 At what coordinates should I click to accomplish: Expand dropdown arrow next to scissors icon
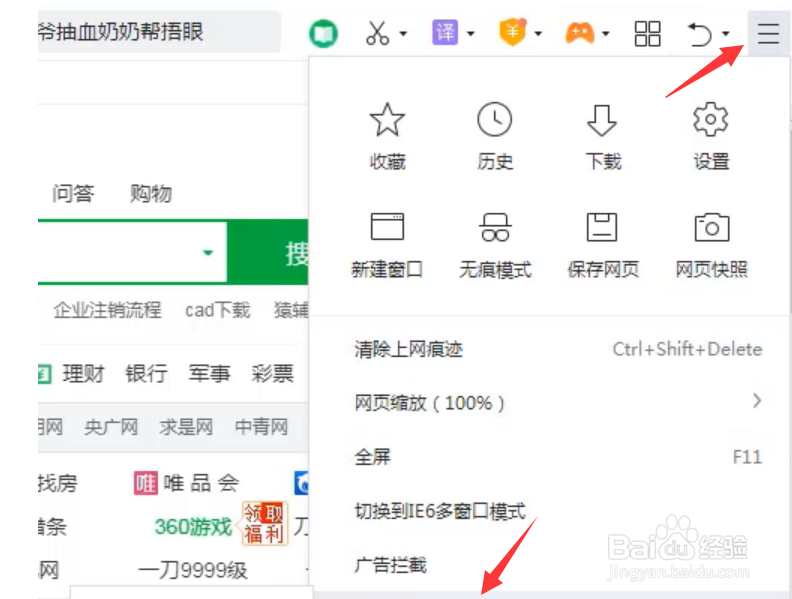click(403, 34)
